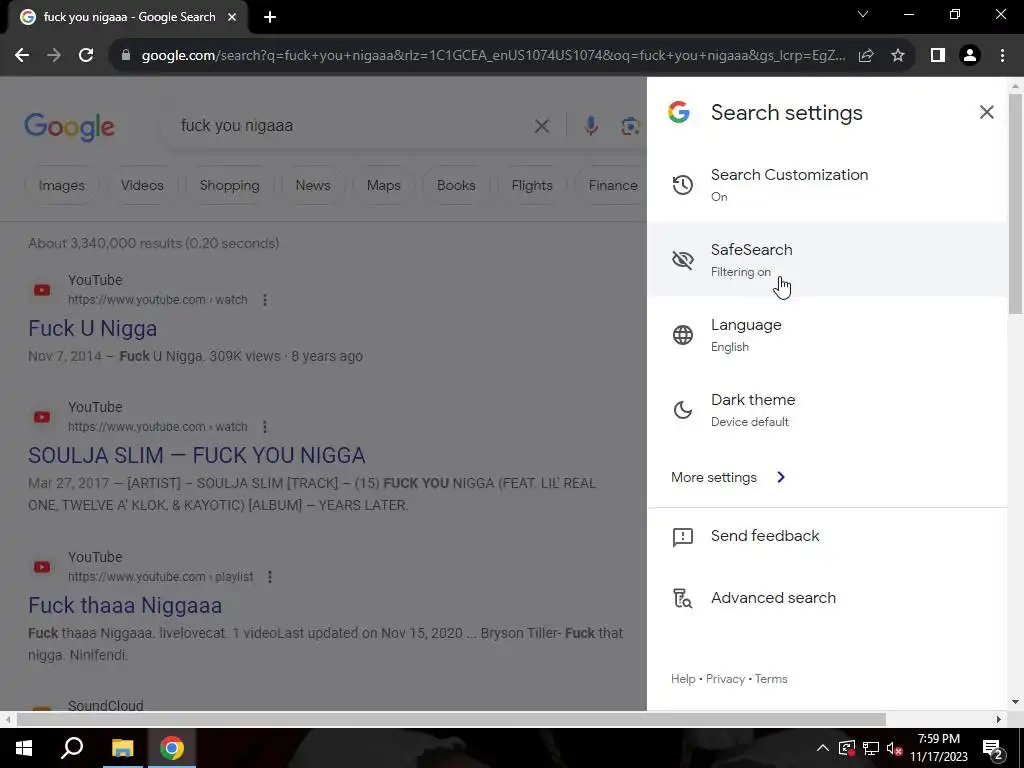Click the SafeSearch crossed-eye icon
Image resolution: width=1024 pixels, height=768 pixels.
(x=682, y=260)
